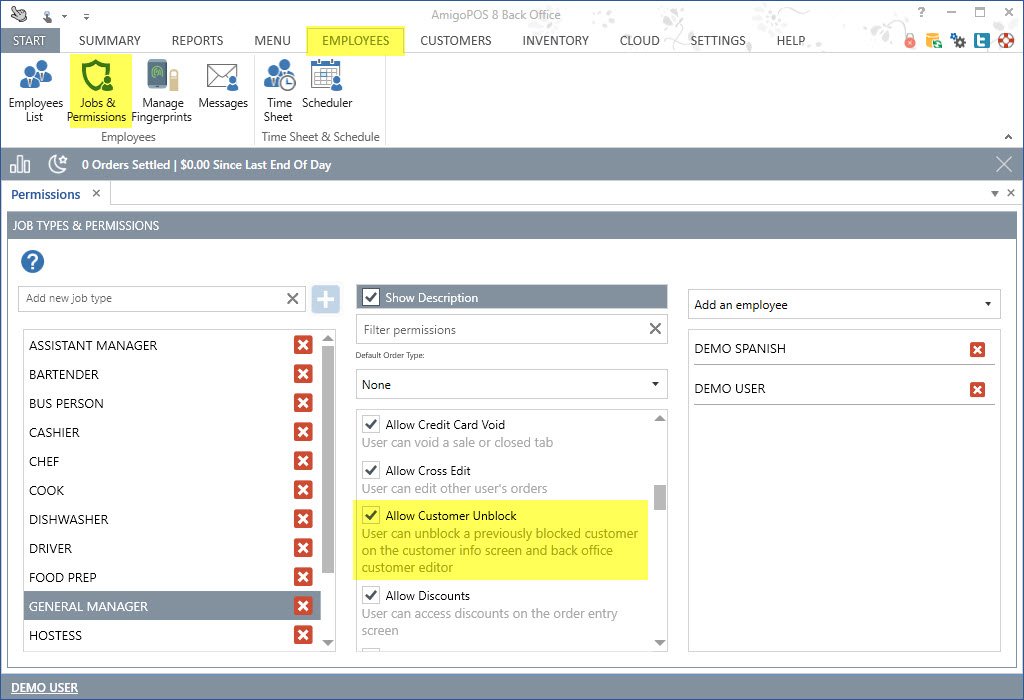Click the DEMO USER link at bottom

pos(44,687)
